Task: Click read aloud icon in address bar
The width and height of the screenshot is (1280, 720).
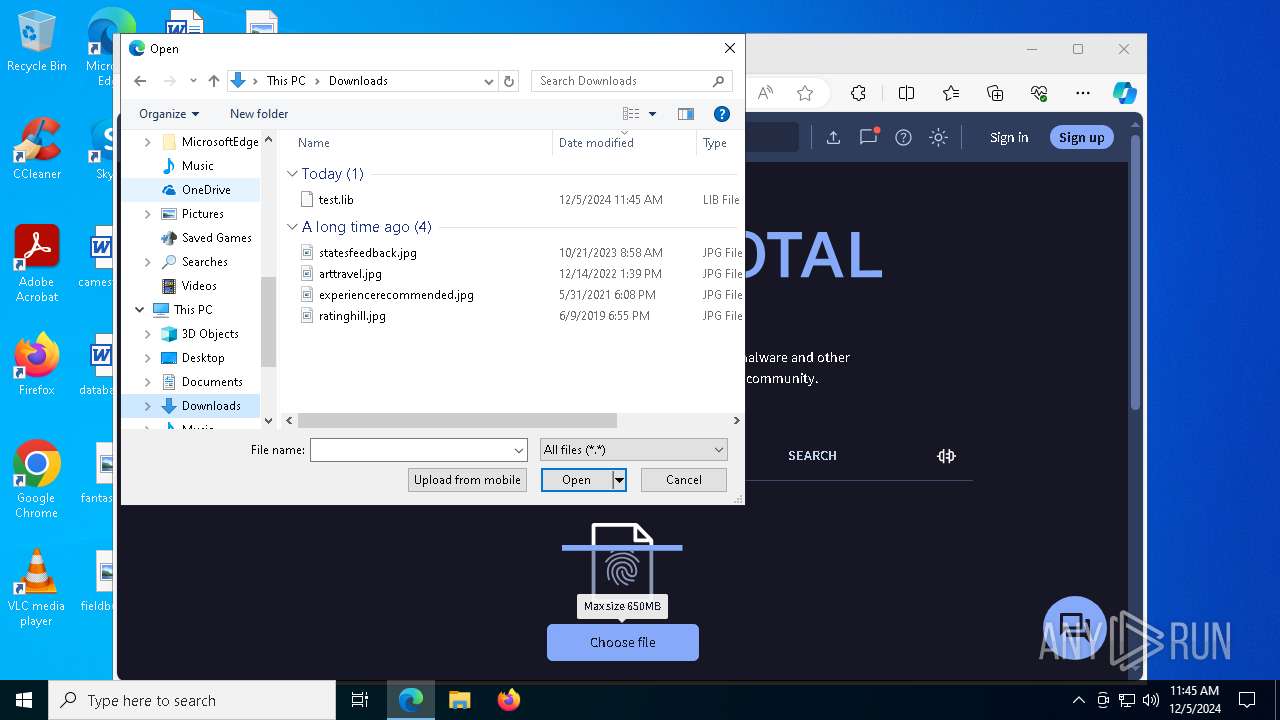Action: point(765,93)
